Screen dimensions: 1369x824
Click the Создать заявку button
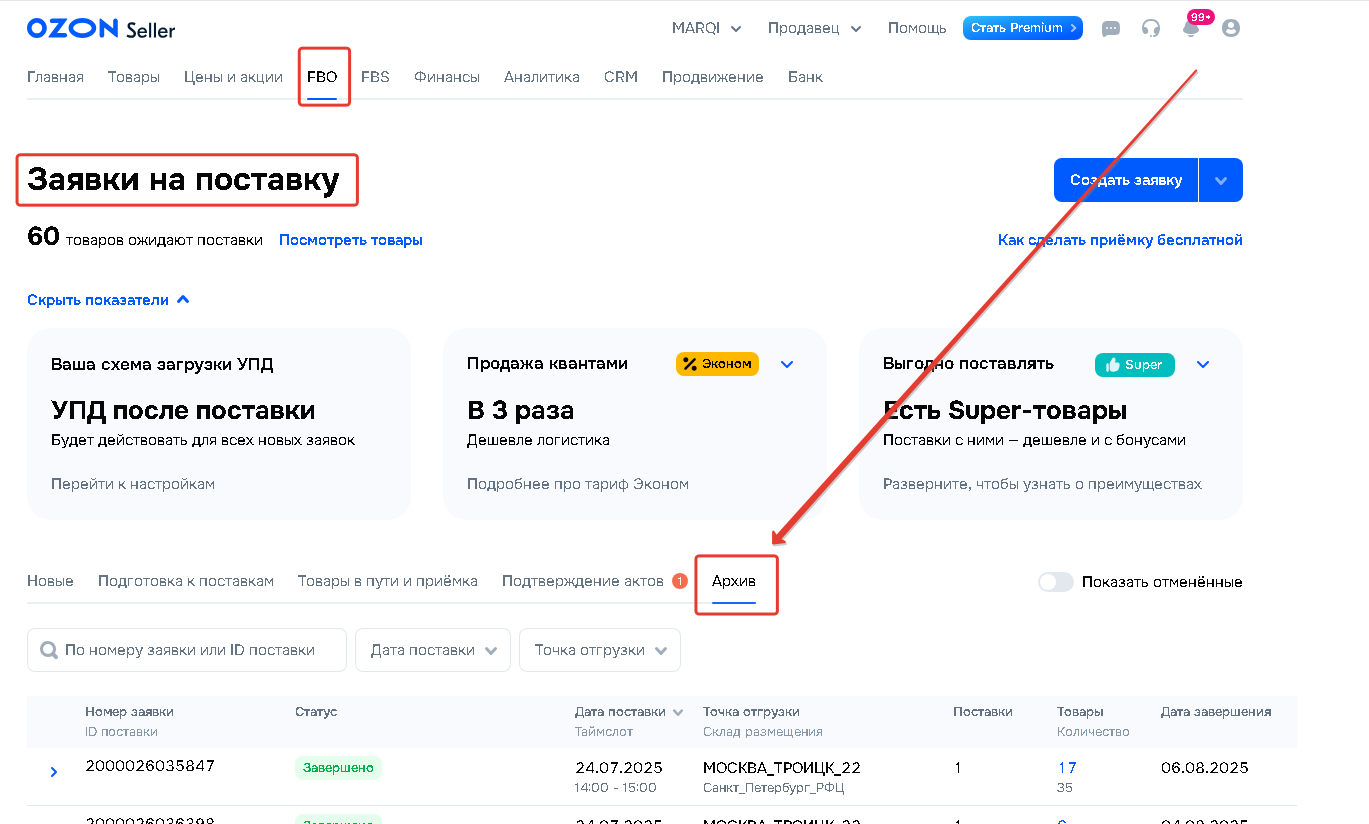pyautogui.click(x=1126, y=180)
